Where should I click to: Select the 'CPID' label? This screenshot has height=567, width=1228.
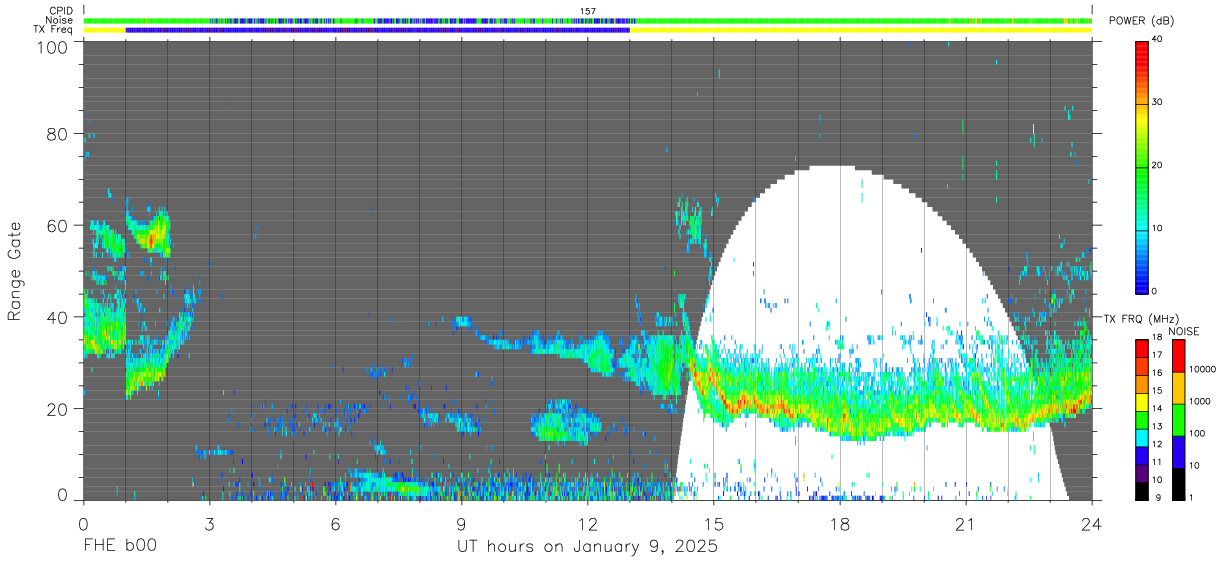pyautogui.click(x=60, y=11)
